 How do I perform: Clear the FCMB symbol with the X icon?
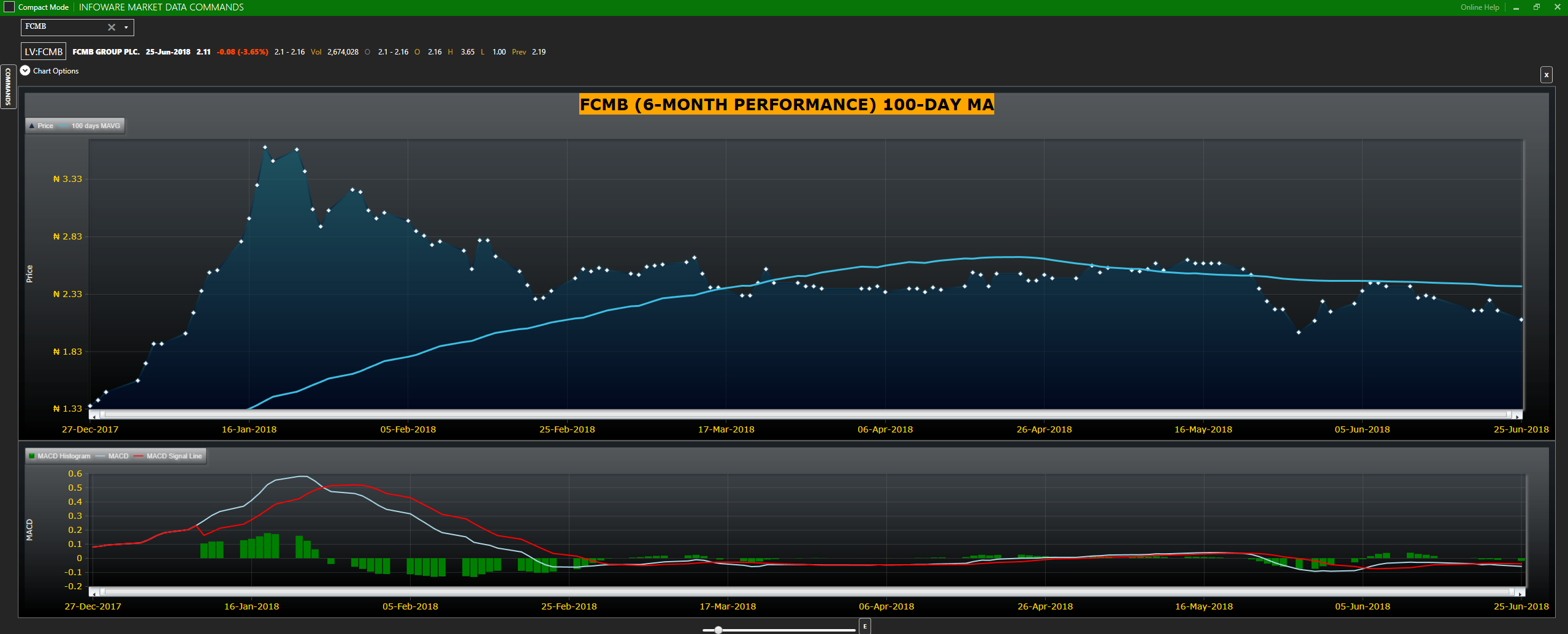tap(112, 27)
